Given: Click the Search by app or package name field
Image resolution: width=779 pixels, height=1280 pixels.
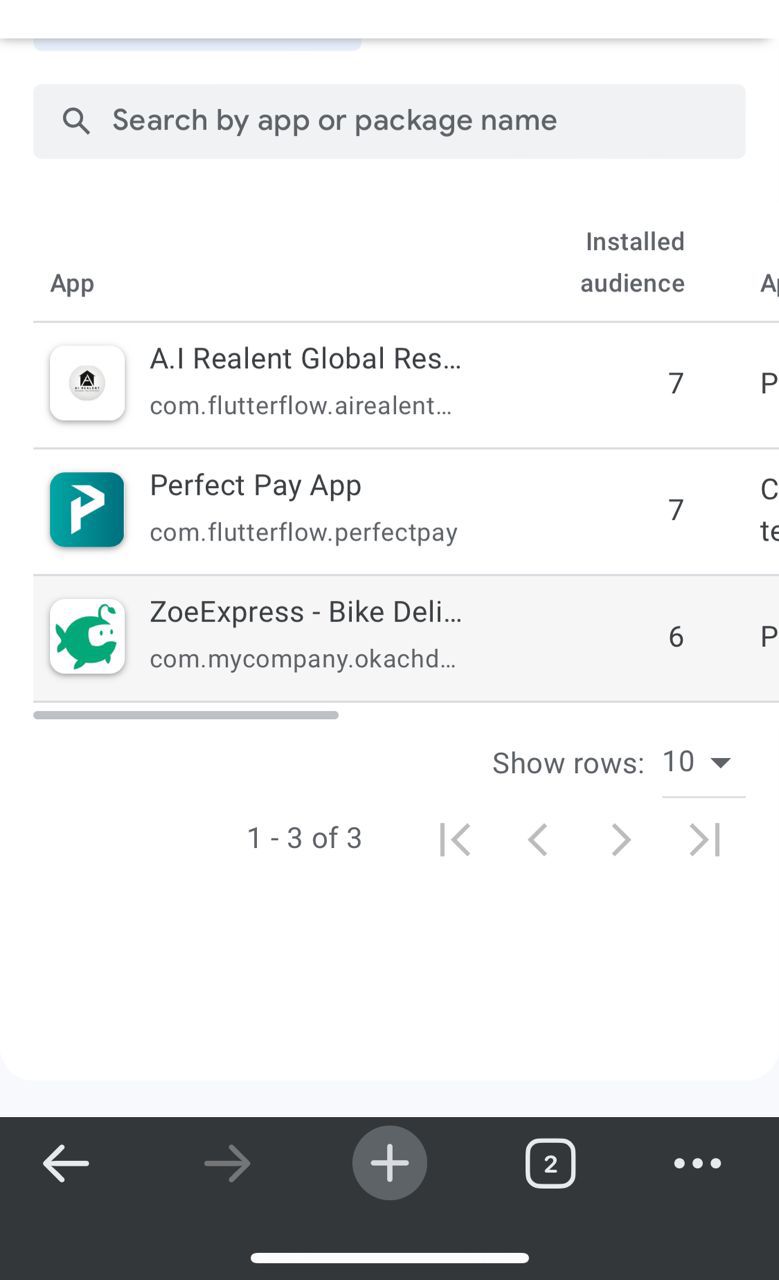Looking at the screenshot, I should (x=400, y=121).
